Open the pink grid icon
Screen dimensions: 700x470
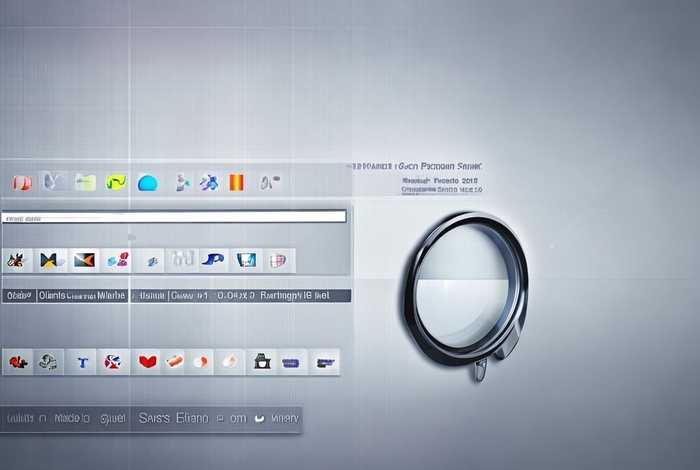(x=278, y=261)
